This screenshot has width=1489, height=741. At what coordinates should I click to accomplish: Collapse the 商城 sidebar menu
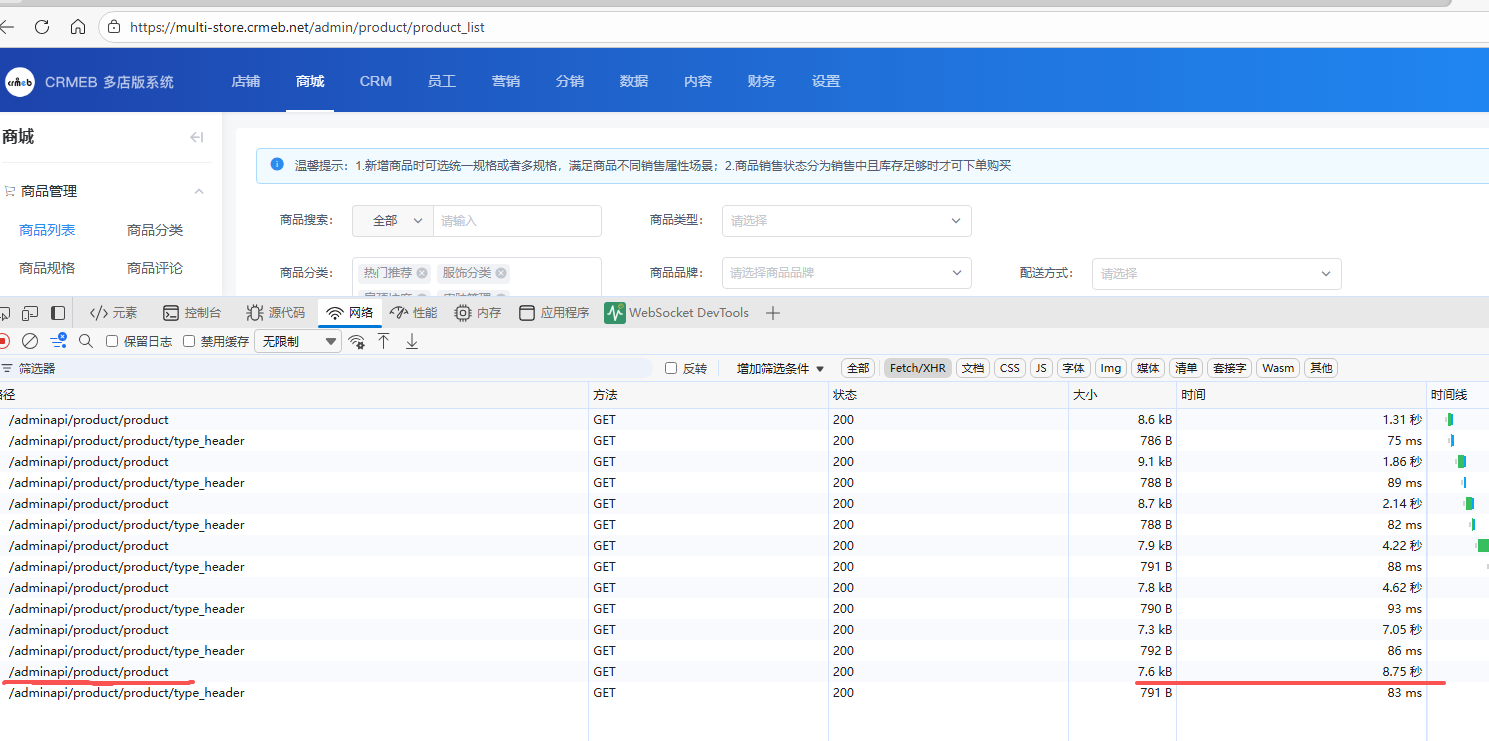(197, 137)
